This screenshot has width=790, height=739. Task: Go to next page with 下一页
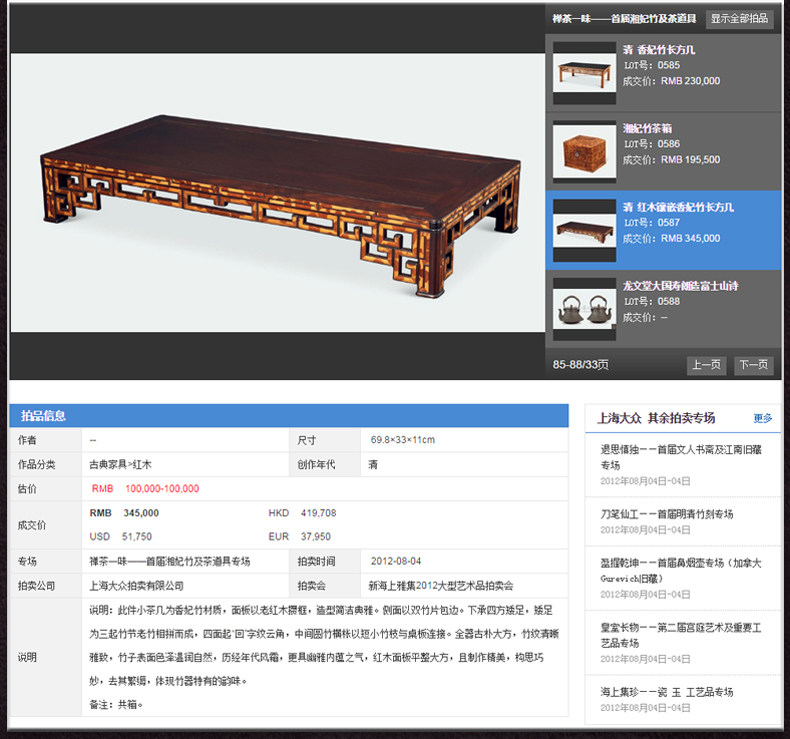click(753, 365)
